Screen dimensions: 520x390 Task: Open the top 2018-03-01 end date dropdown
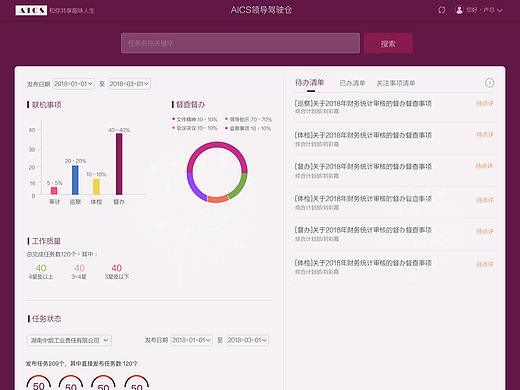pyautogui.click(x=129, y=84)
